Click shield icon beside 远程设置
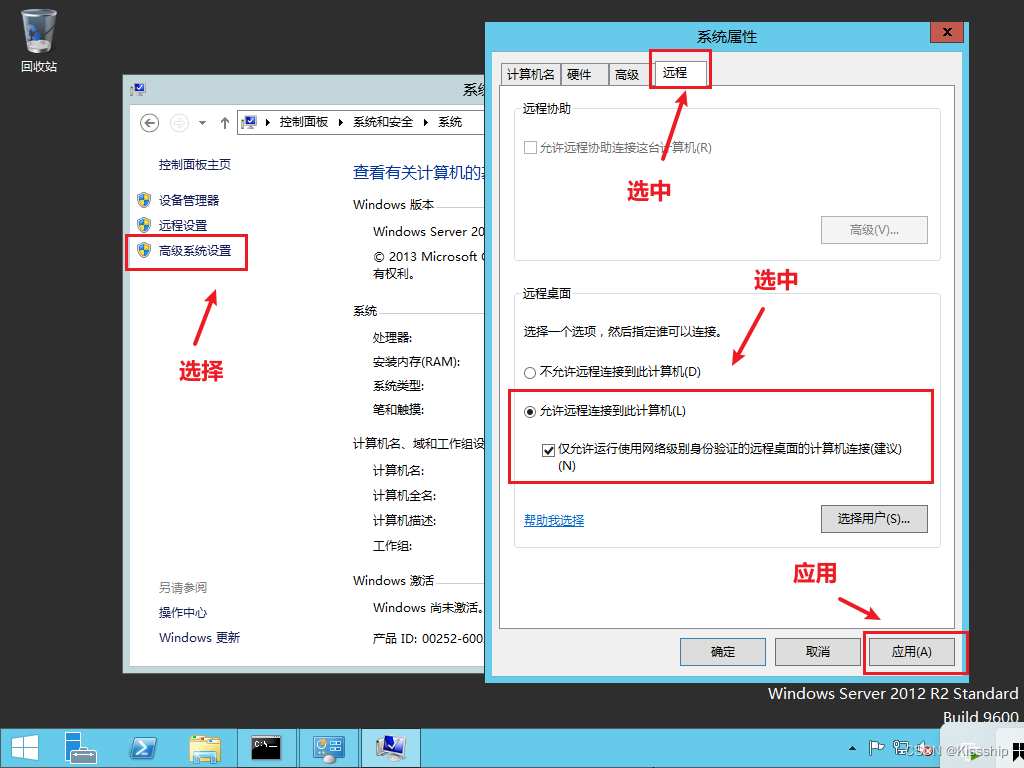The height and width of the screenshot is (768, 1024). pyautogui.click(x=144, y=225)
